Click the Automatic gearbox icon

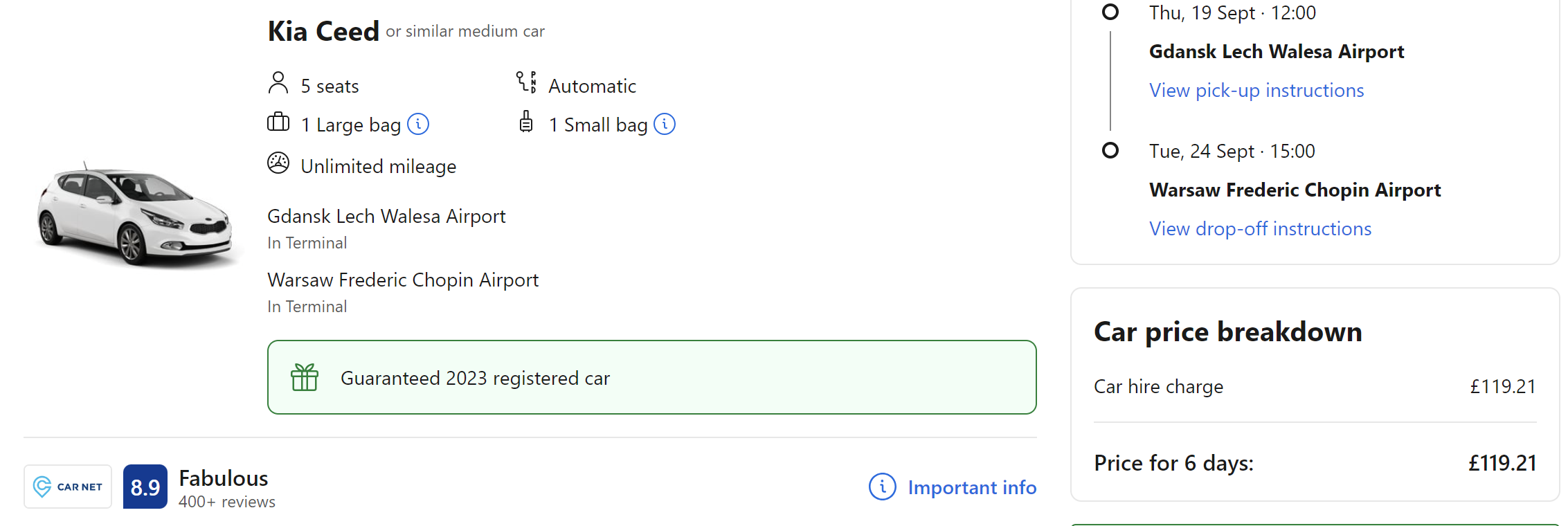pyautogui.click(x=526, y=82)
